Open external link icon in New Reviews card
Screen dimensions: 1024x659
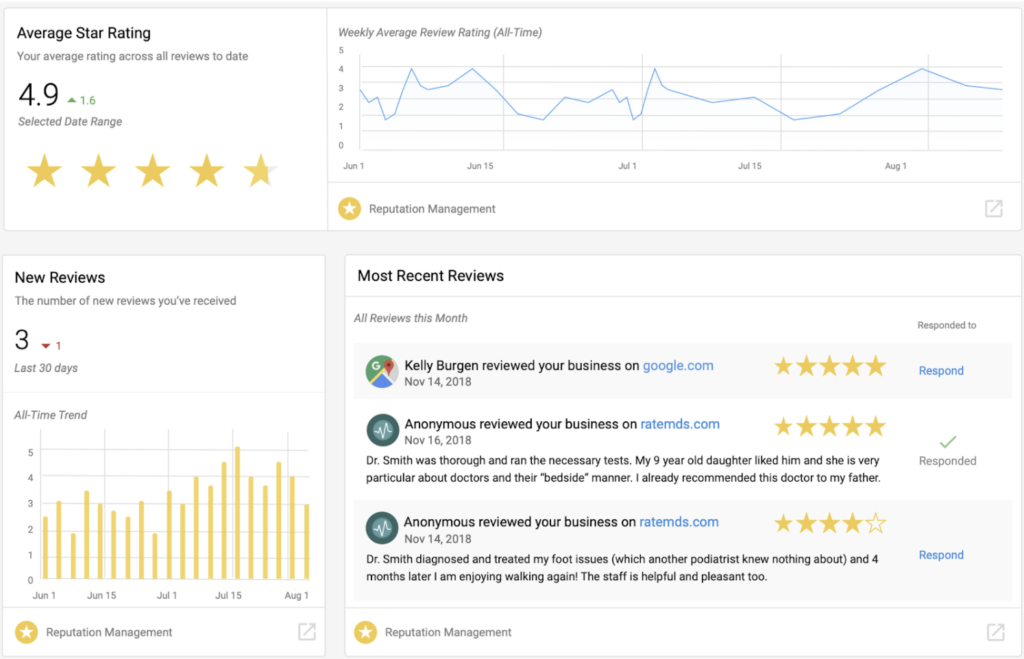pyautogui.click(x=307, y=631)
